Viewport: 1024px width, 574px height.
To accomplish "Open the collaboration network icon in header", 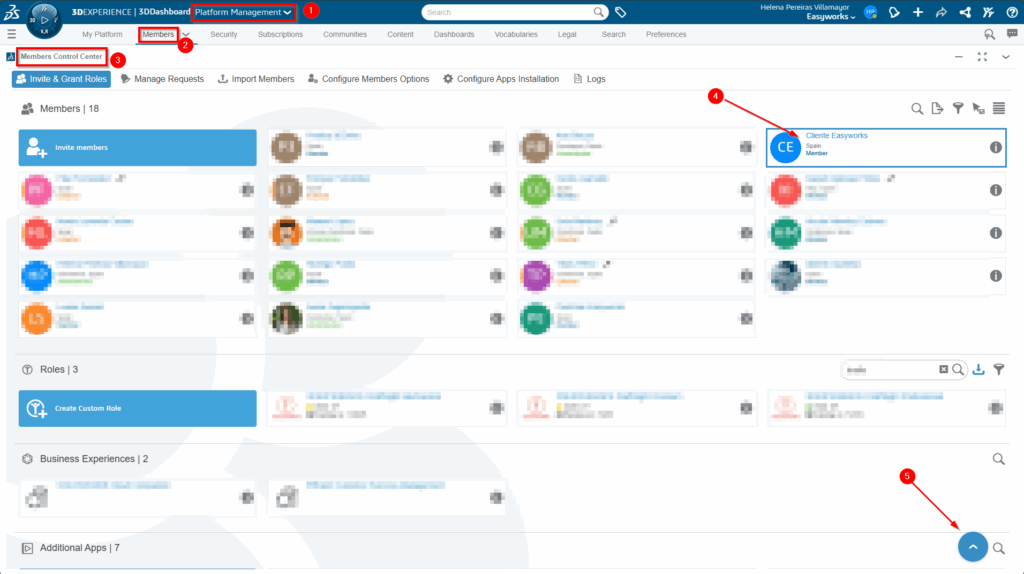I will [965, 12].
